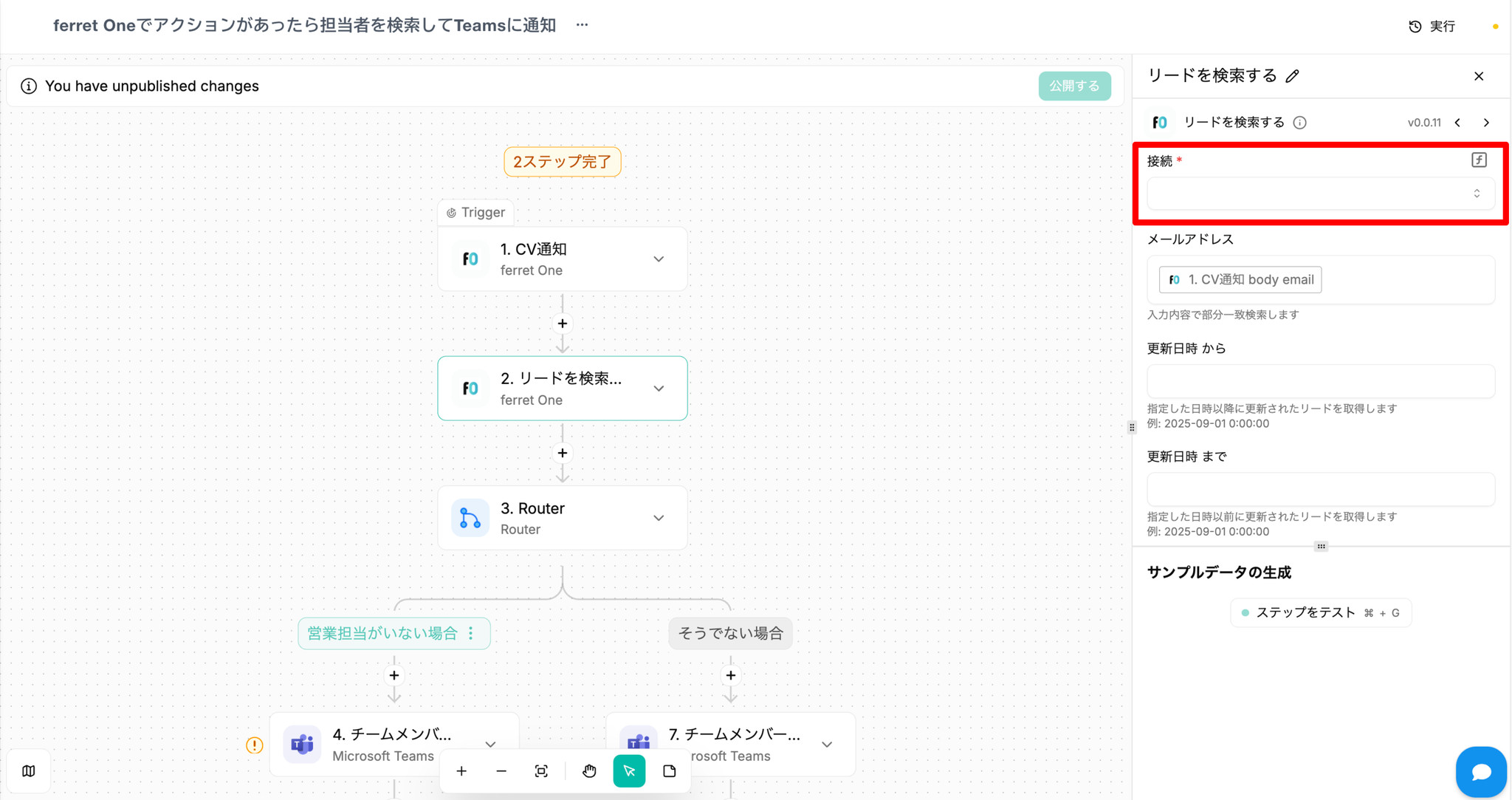Viewport: 1512px width, 800px height.
Task: Click the 公開する publish button
Action: point(1074,86)
